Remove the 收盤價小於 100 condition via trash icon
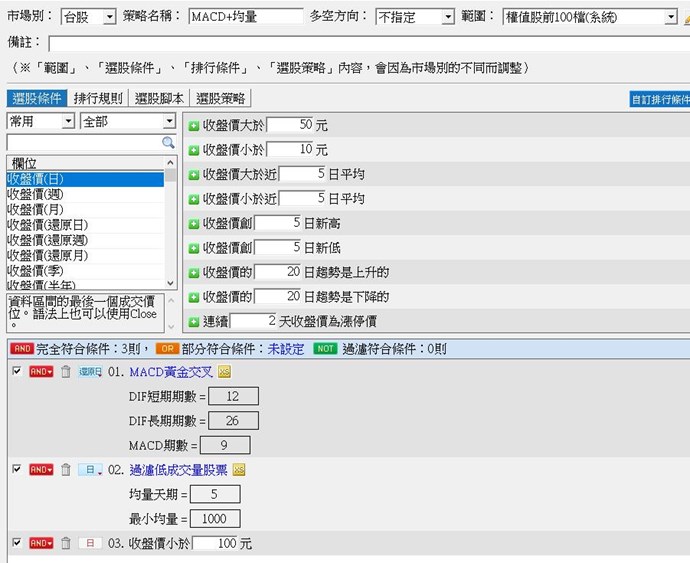Screen dimensions: 690x563 pos(66,543)
